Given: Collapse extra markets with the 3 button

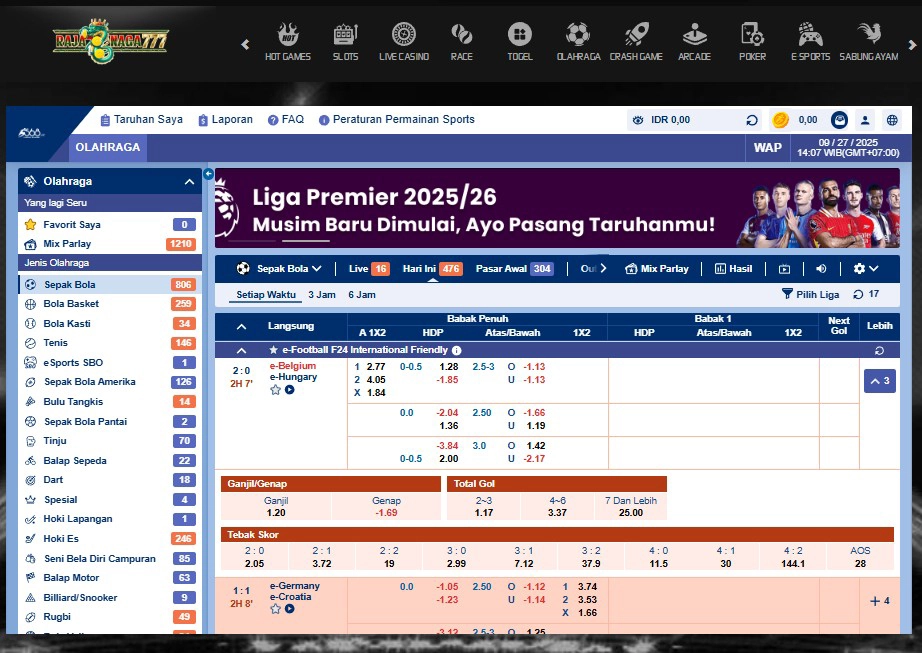Looking at the screenshot, I should coord(880,381).
